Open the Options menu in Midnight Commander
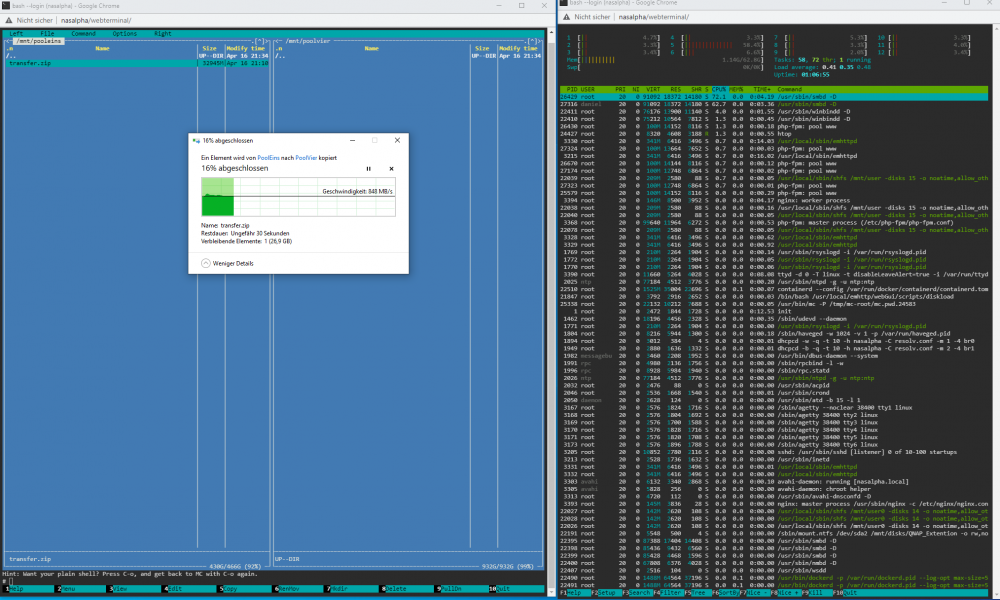The height and width of the screenshot is (600, 1000). (124, 34)
